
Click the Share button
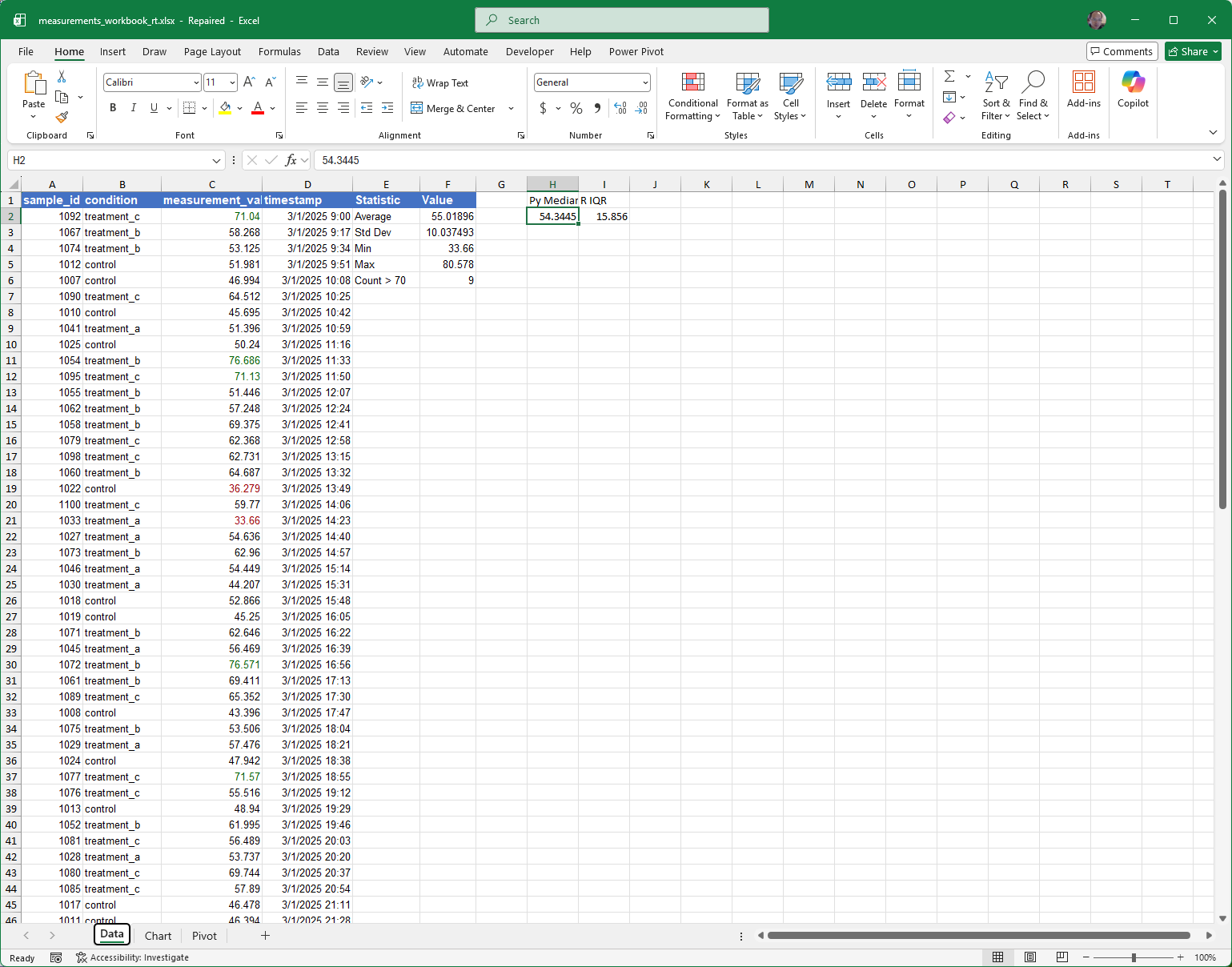1193,51
